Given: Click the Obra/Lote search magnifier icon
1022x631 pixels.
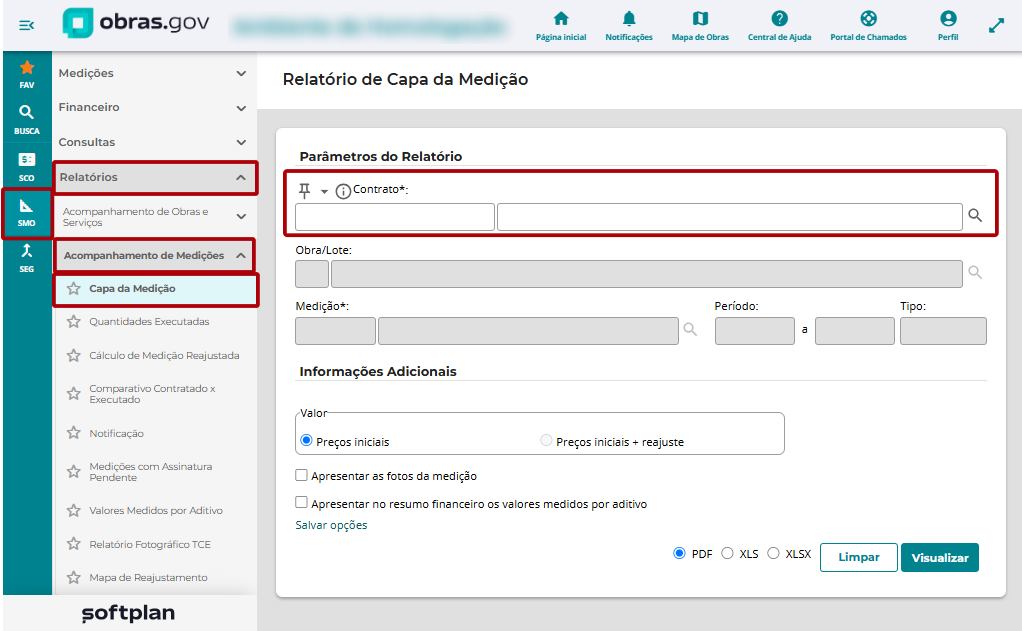Looking at the screenshot, I should pyautogui.click(x=975, y=272).
